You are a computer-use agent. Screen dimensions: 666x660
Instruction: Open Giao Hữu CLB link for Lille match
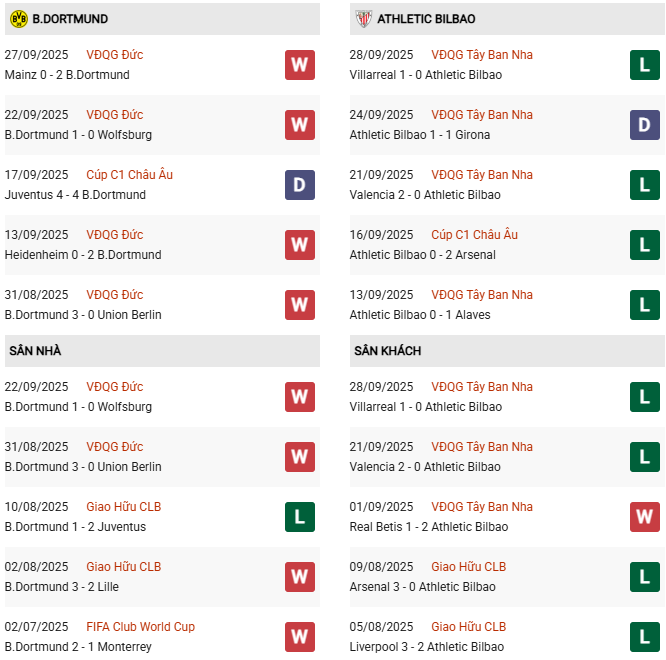pos(123,567)
